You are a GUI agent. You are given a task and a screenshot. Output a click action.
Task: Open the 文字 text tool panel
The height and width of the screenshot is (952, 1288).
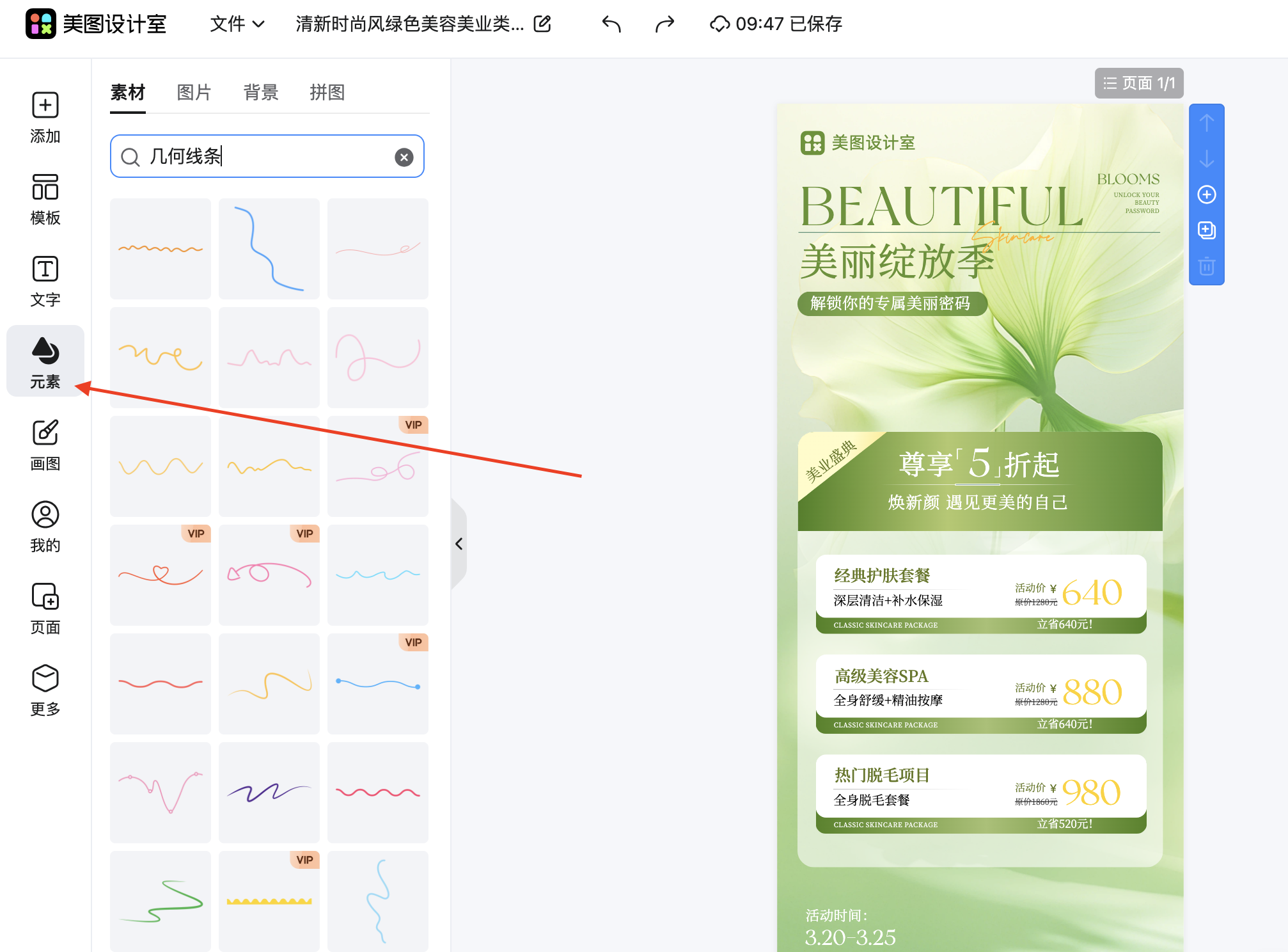pos(45,280)
